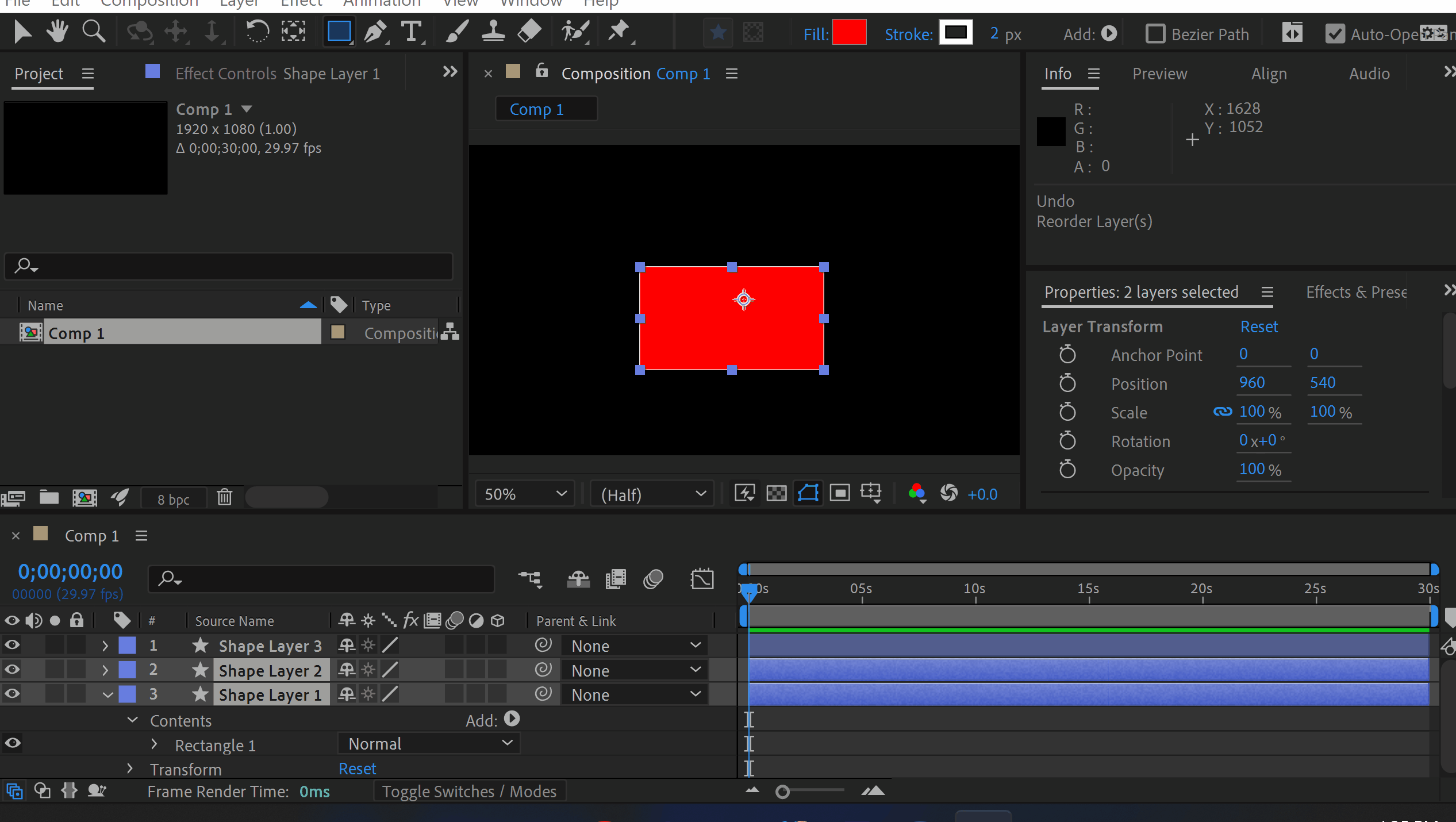The image size is (1456, 822).
Task: Click Toggle Switches / Modes button
Action: (469, 792)
